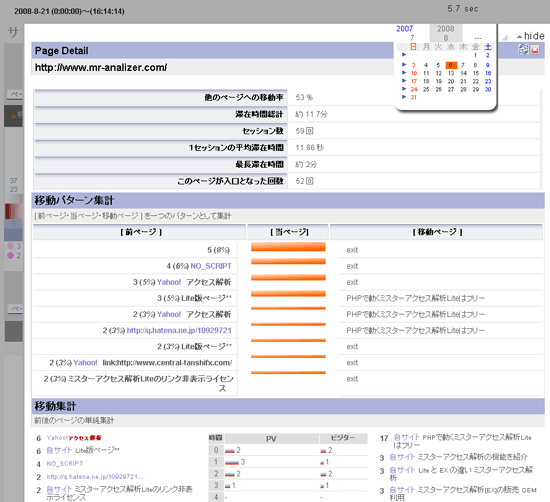Click the 滞在時間総計 value 約 11.7分

[x=311, y=114]
